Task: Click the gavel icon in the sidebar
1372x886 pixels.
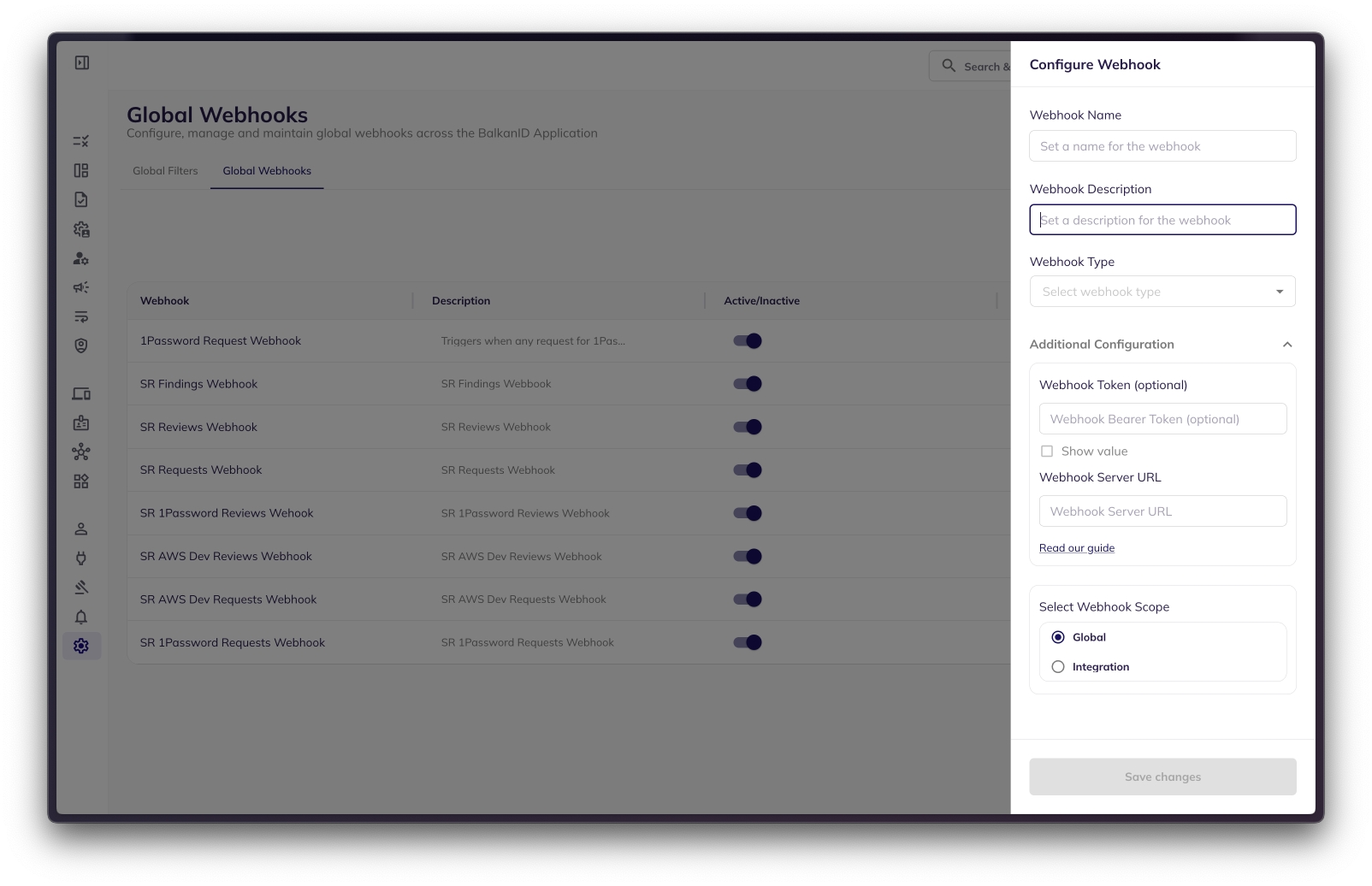Action: pyautogui.click(x=81, y=588)
